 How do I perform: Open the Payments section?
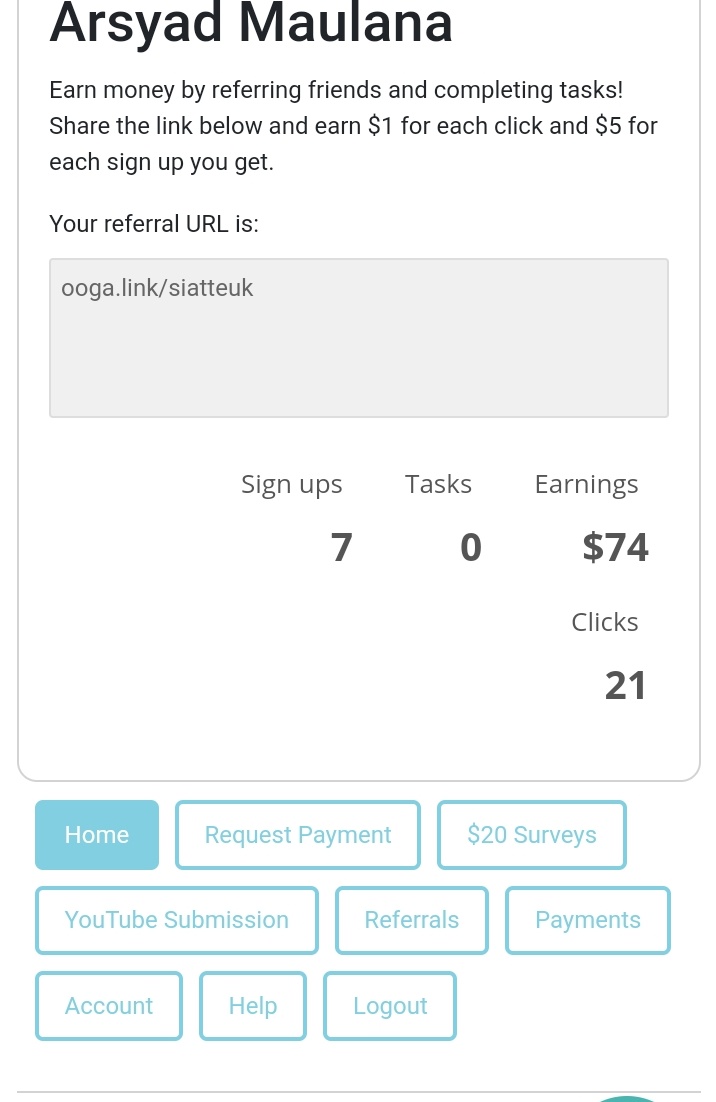pyautogui.click(x=588, y=921)
